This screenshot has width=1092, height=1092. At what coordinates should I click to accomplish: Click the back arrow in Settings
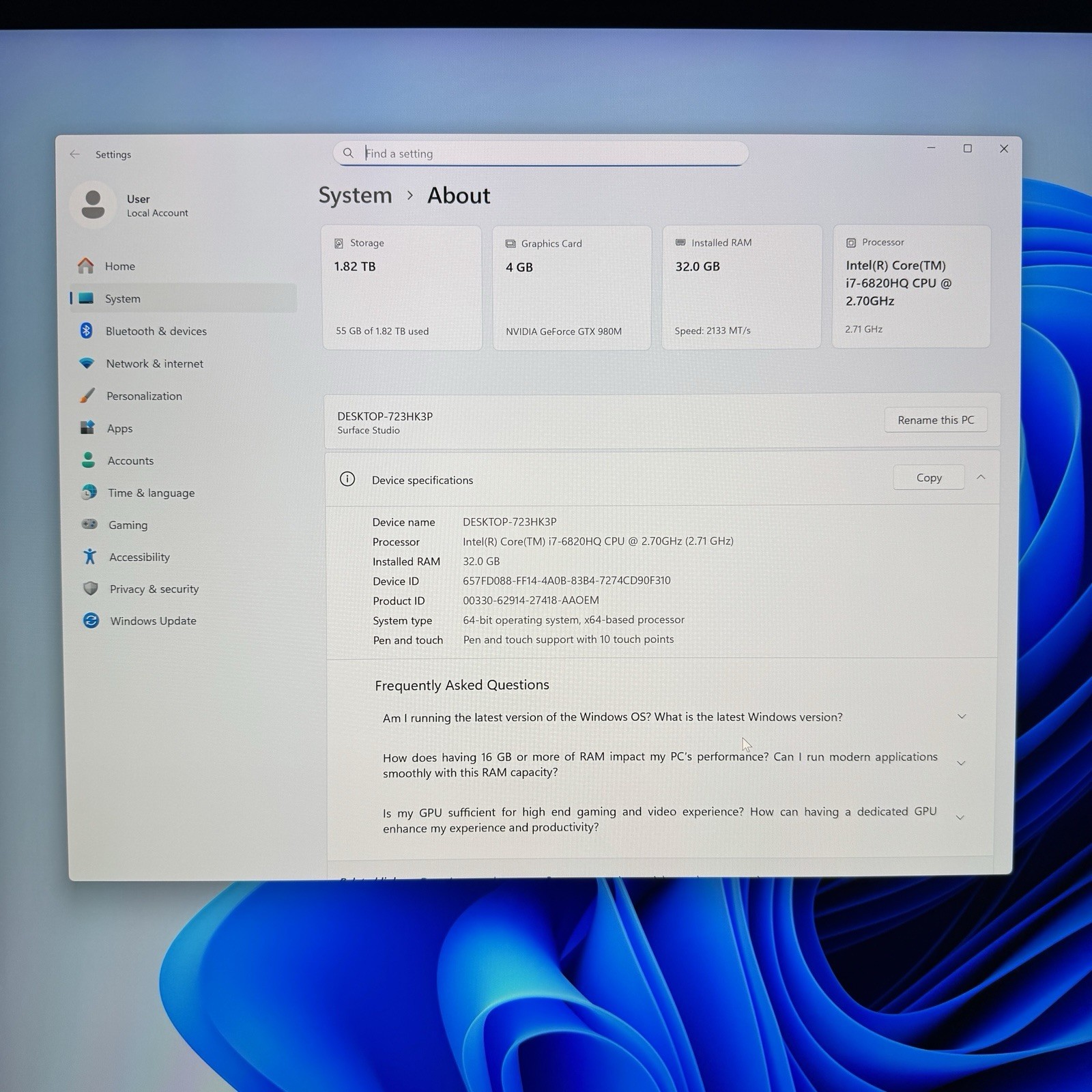[x=75, y=154]
